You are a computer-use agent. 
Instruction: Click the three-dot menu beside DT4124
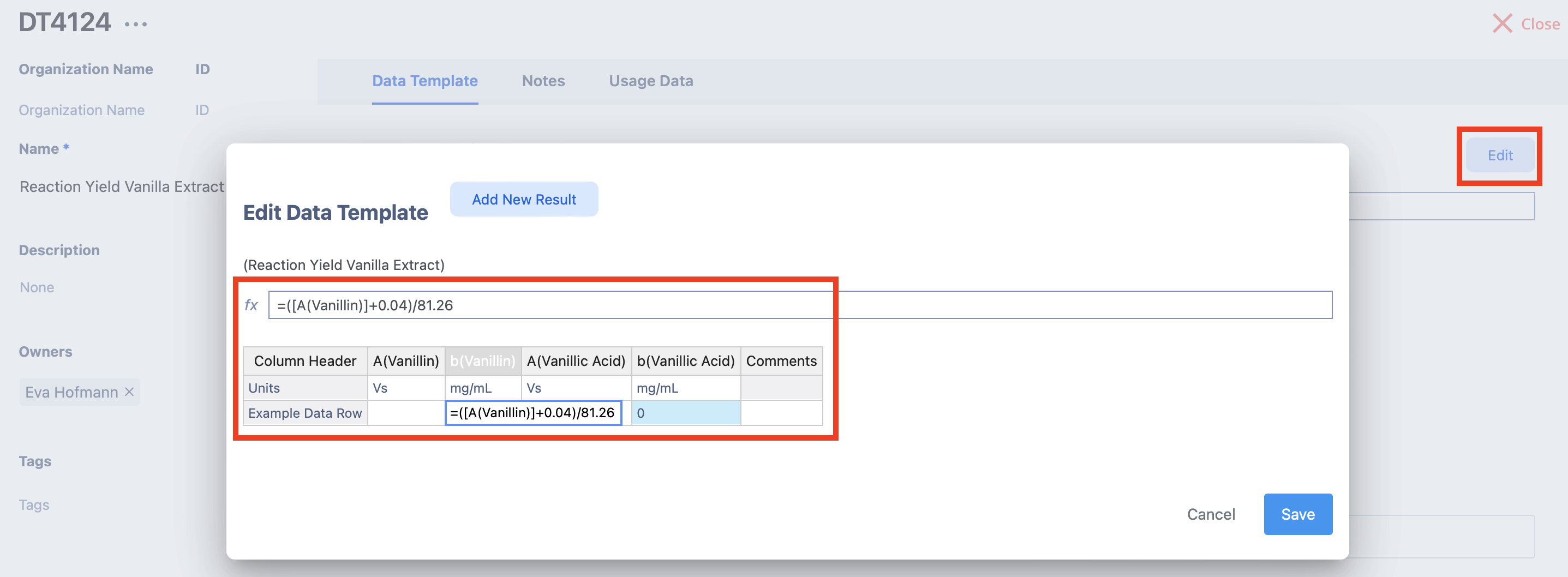click(x=135, y=25)
